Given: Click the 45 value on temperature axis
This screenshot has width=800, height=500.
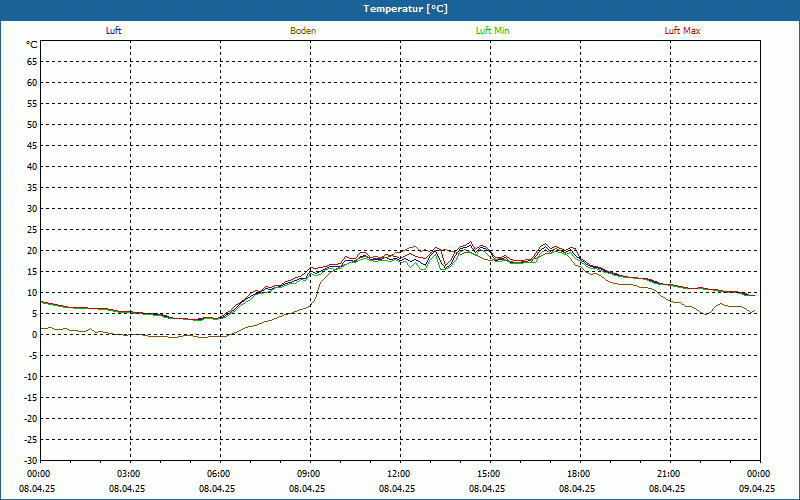Looking at the screenshot, I should (x=32, y=145).
